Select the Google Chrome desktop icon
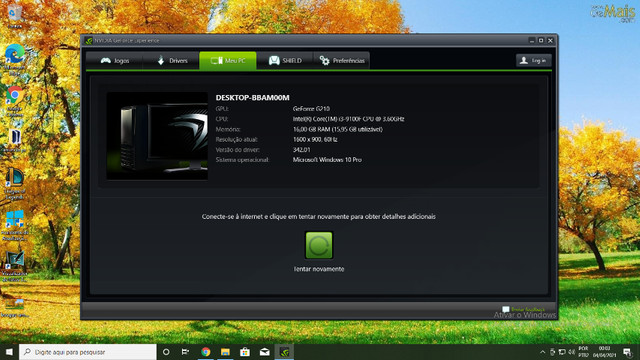640x360 pixels. [x=14, y=101]
